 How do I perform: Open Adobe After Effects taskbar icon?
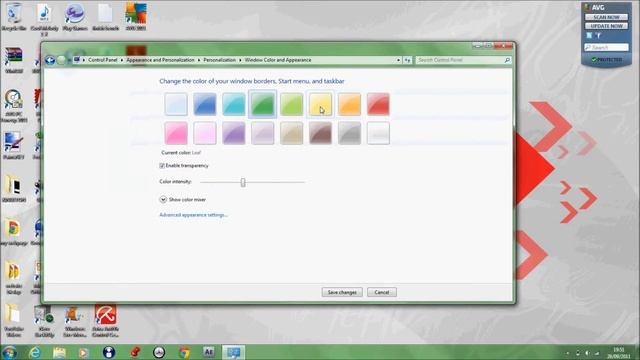coord(209,352)
